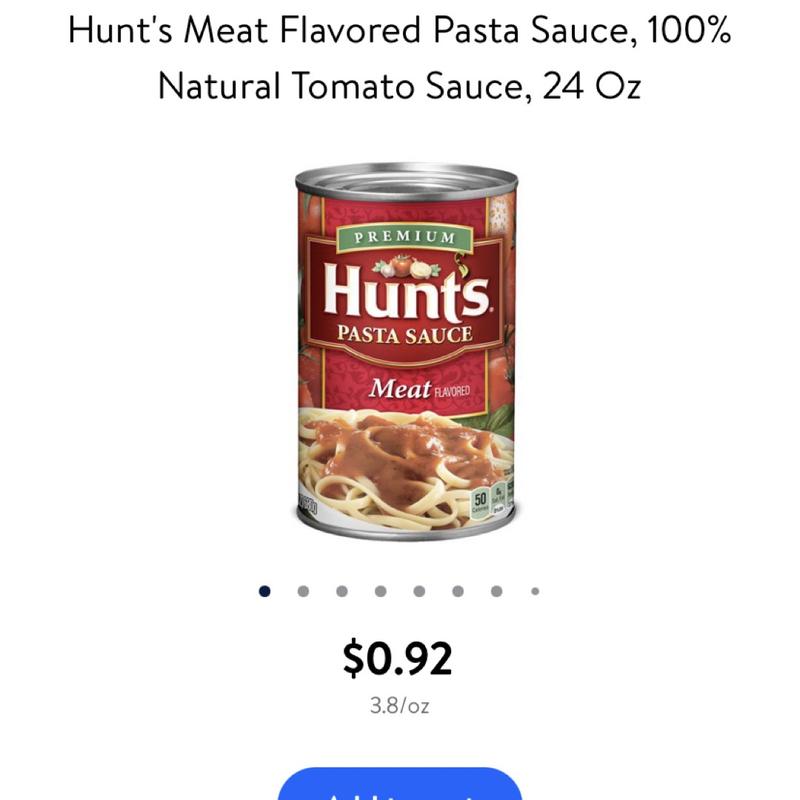800x800 pixels.
Task: Go to the second image dot
Action: tap(303, 591)
